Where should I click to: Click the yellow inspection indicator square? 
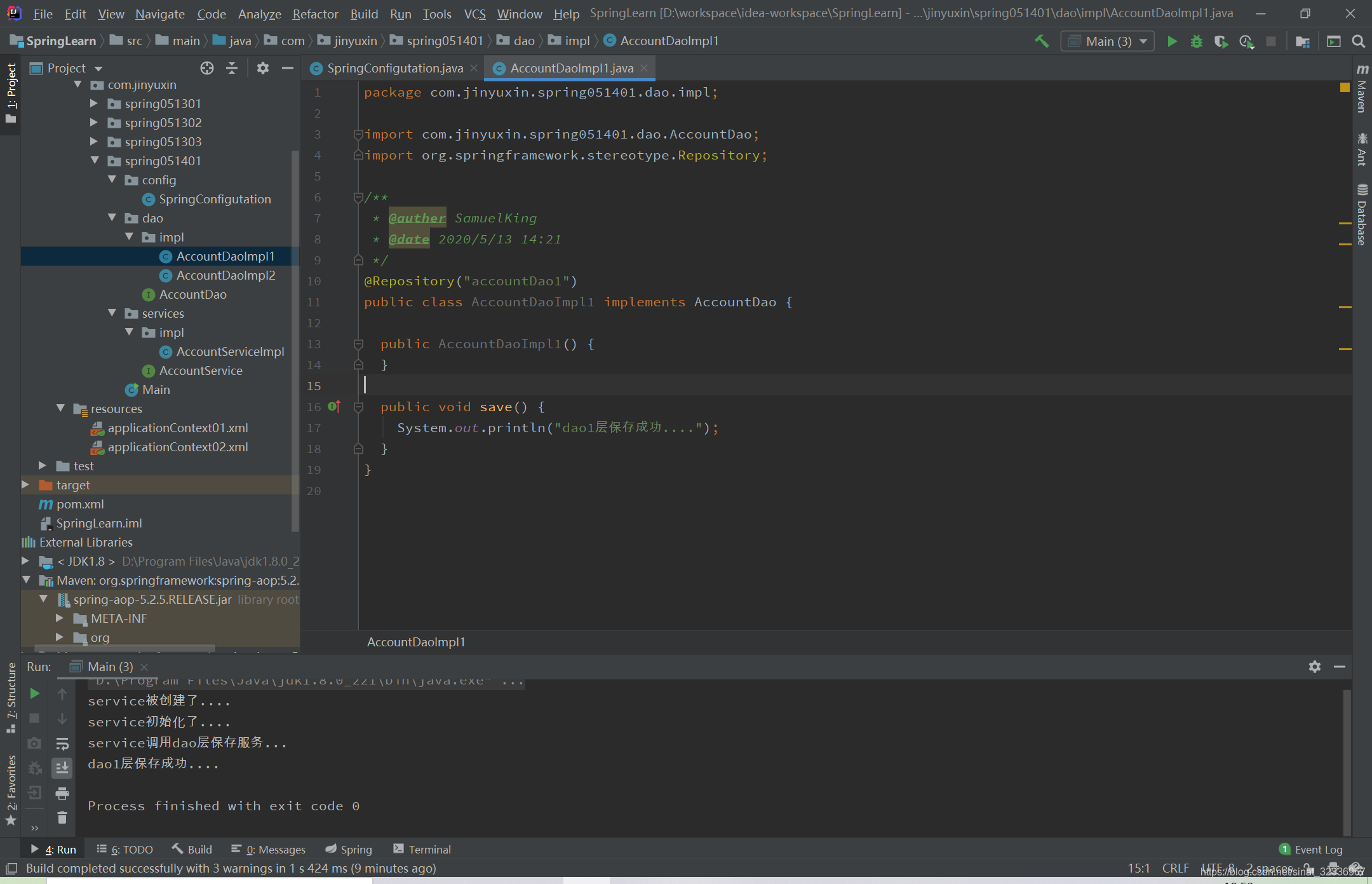(x=1345, y=87)
